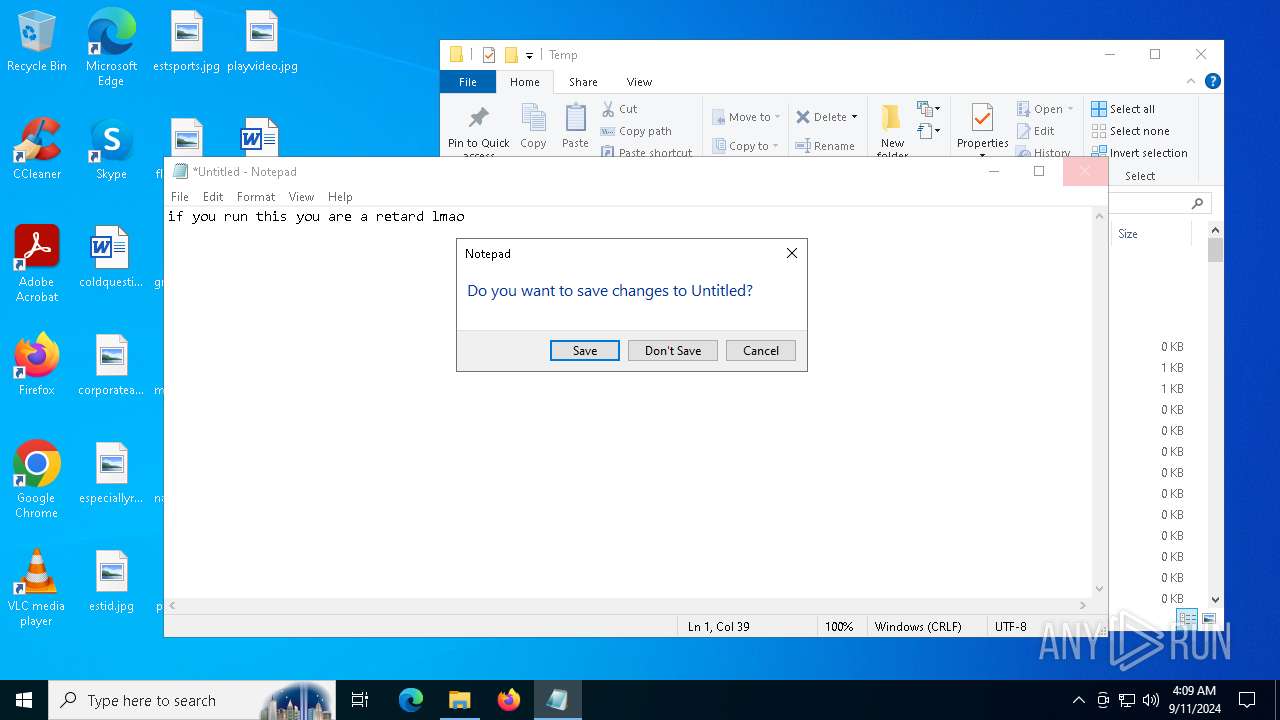Open the Windows Start menu
This screenshot has width=1280, height=720.
coord(24,700)
